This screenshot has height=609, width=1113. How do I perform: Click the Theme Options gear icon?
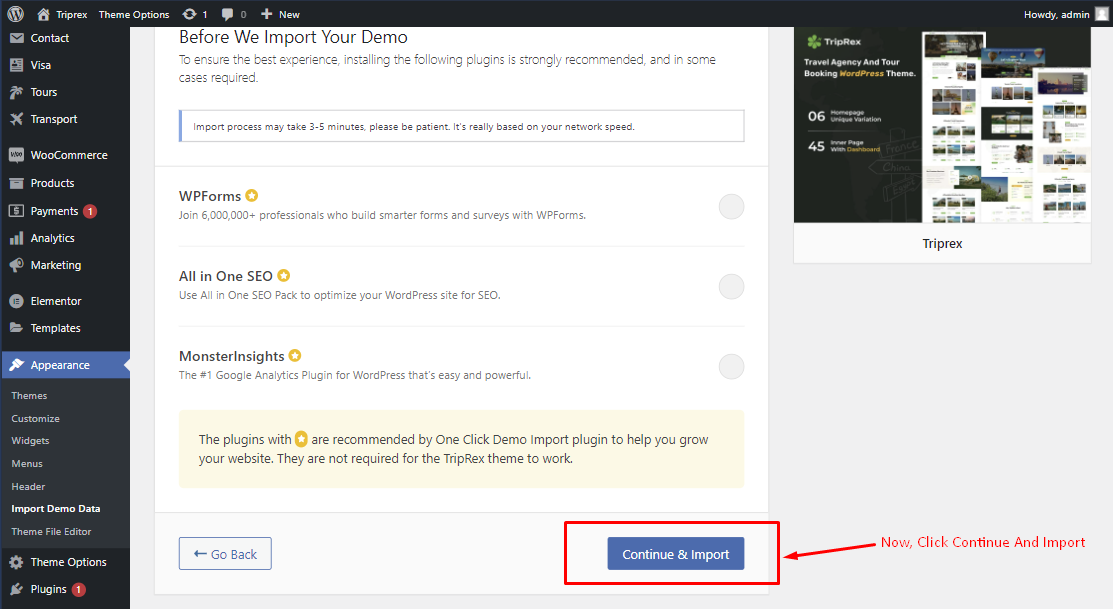coord(17,562)
